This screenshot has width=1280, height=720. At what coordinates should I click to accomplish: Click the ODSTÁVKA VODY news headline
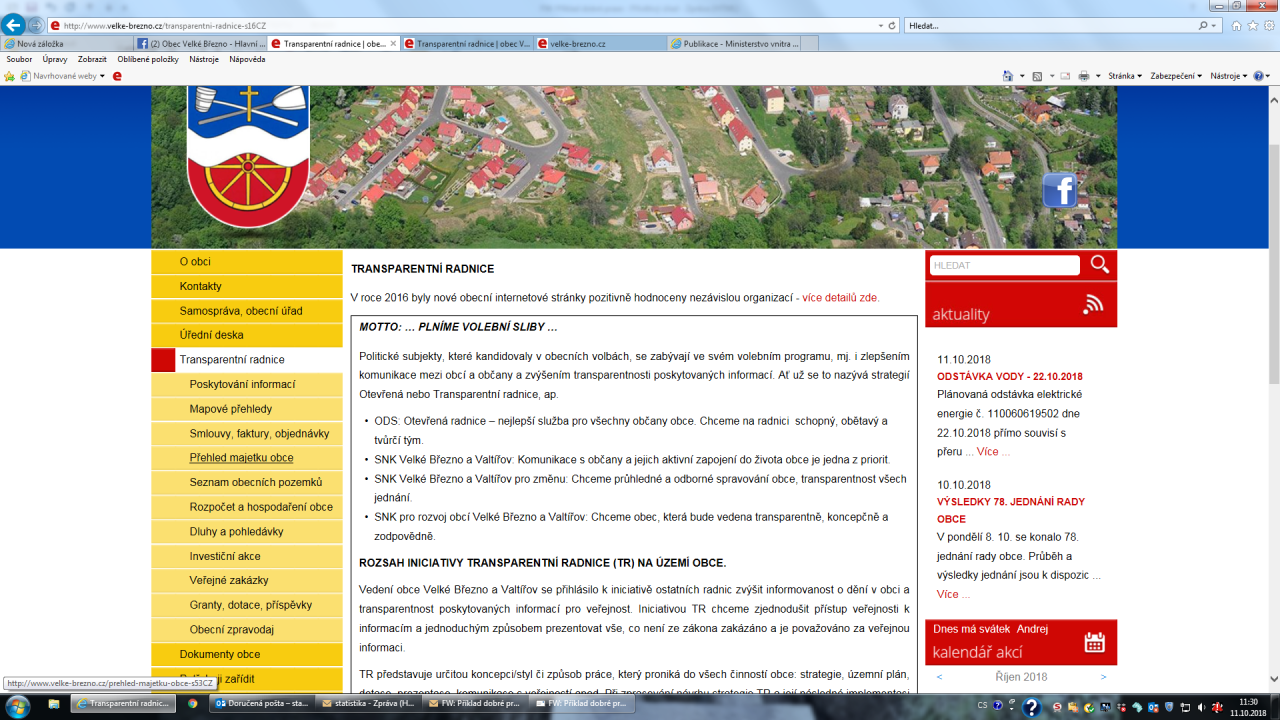click(x=1009, y=377)
